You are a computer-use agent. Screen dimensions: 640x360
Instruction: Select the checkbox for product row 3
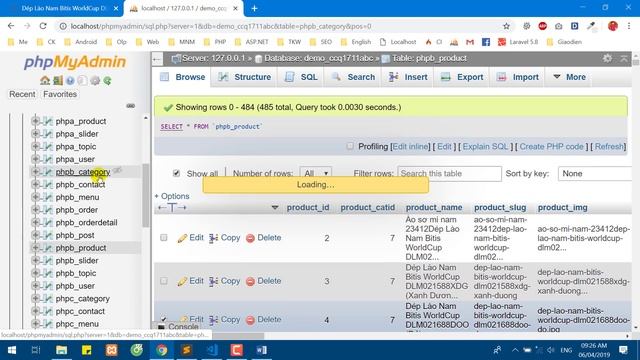[x=164, y=281]
